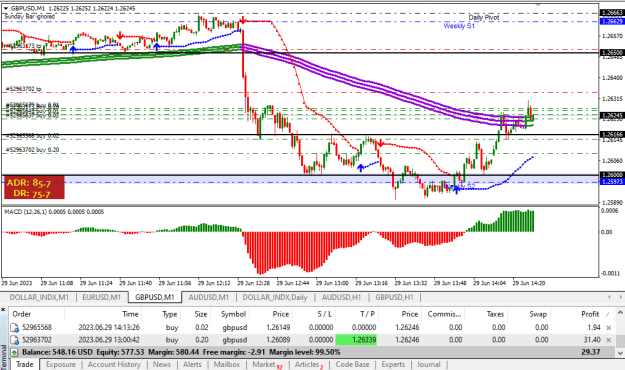Open the Alerts terminal tab

[192, 364]
